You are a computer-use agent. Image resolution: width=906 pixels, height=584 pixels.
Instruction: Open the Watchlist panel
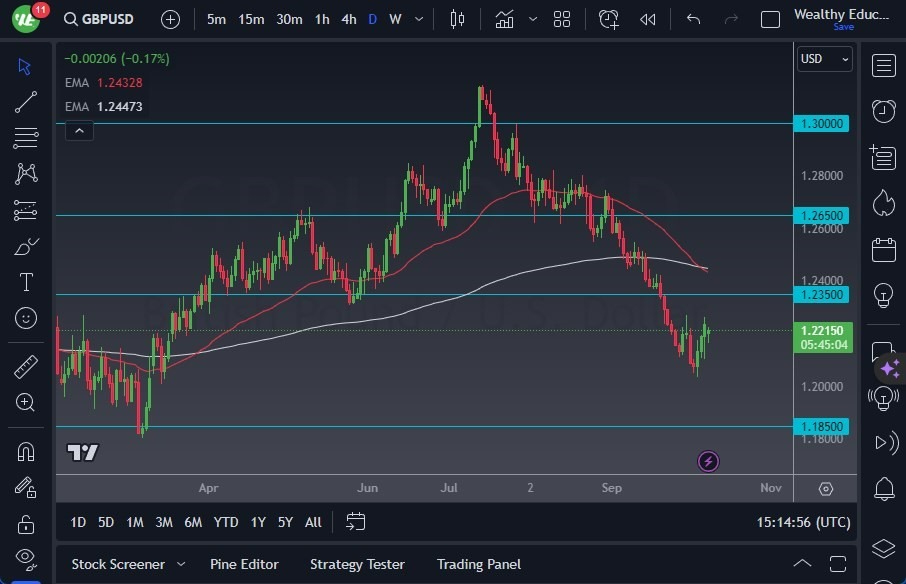[884, 66]
